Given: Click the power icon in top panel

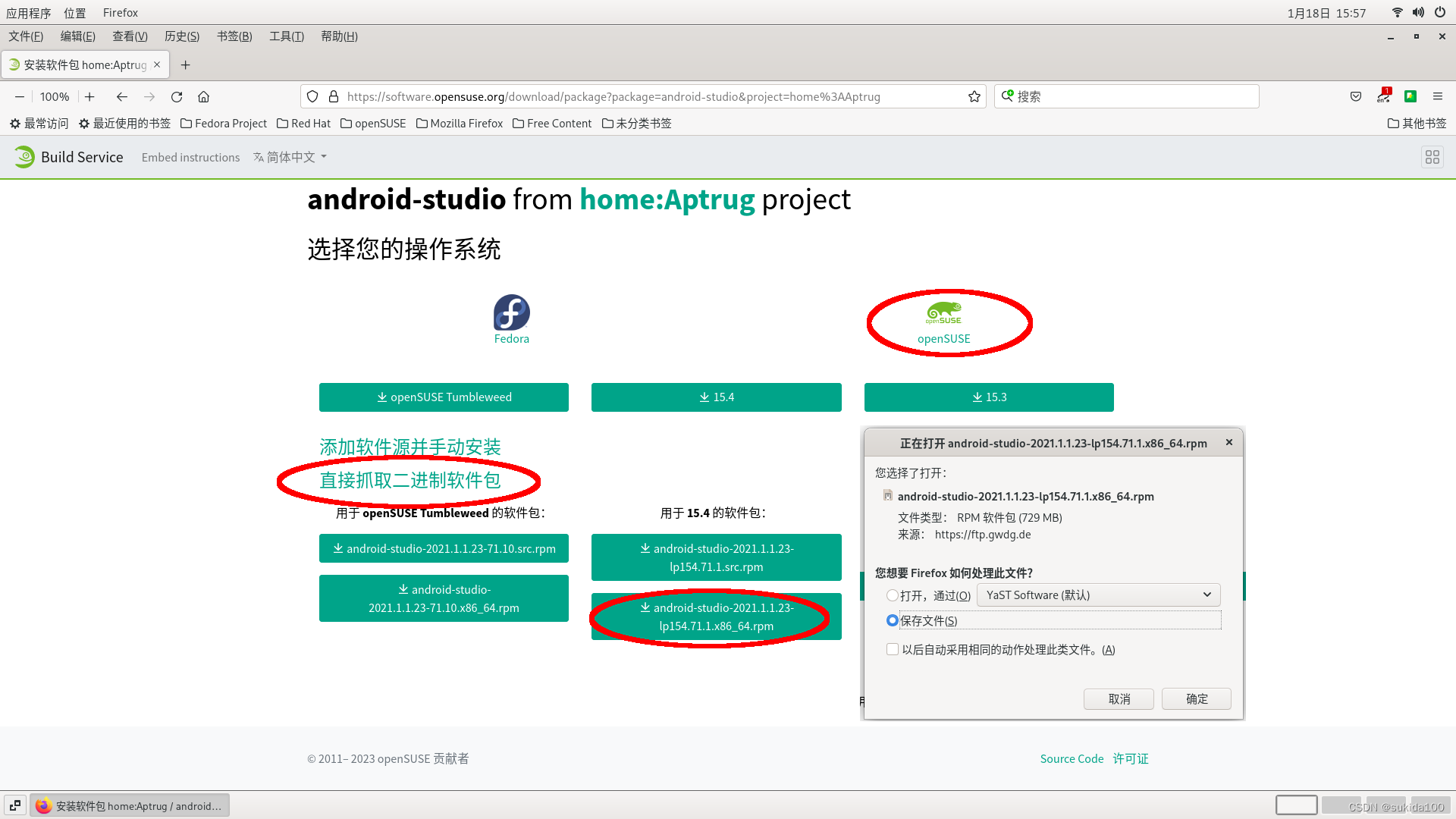Looking at the screenshot, I should (1439, 12).
